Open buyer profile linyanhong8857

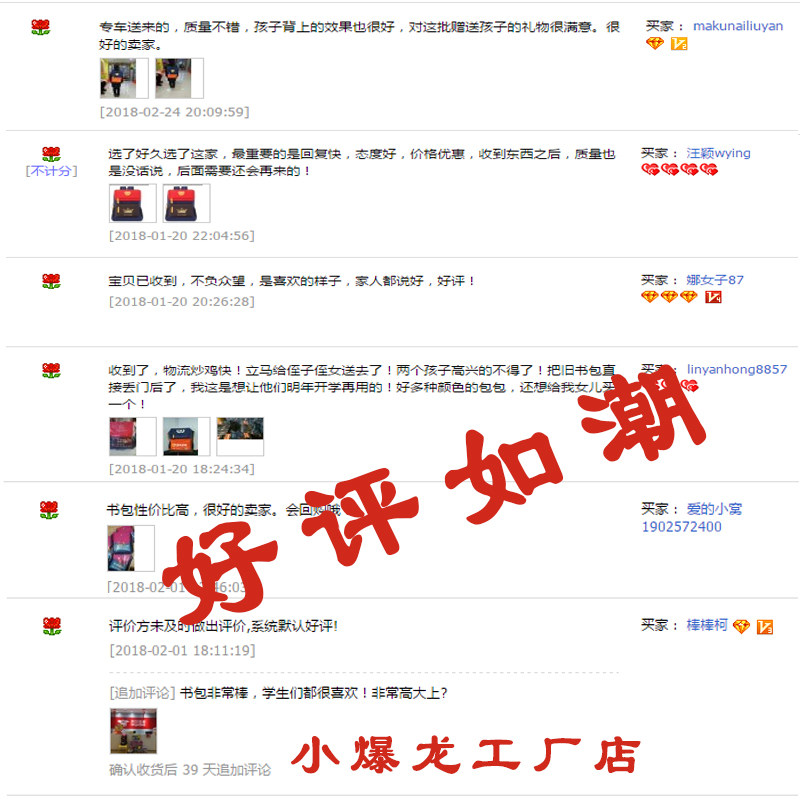[x=737, y=369]
